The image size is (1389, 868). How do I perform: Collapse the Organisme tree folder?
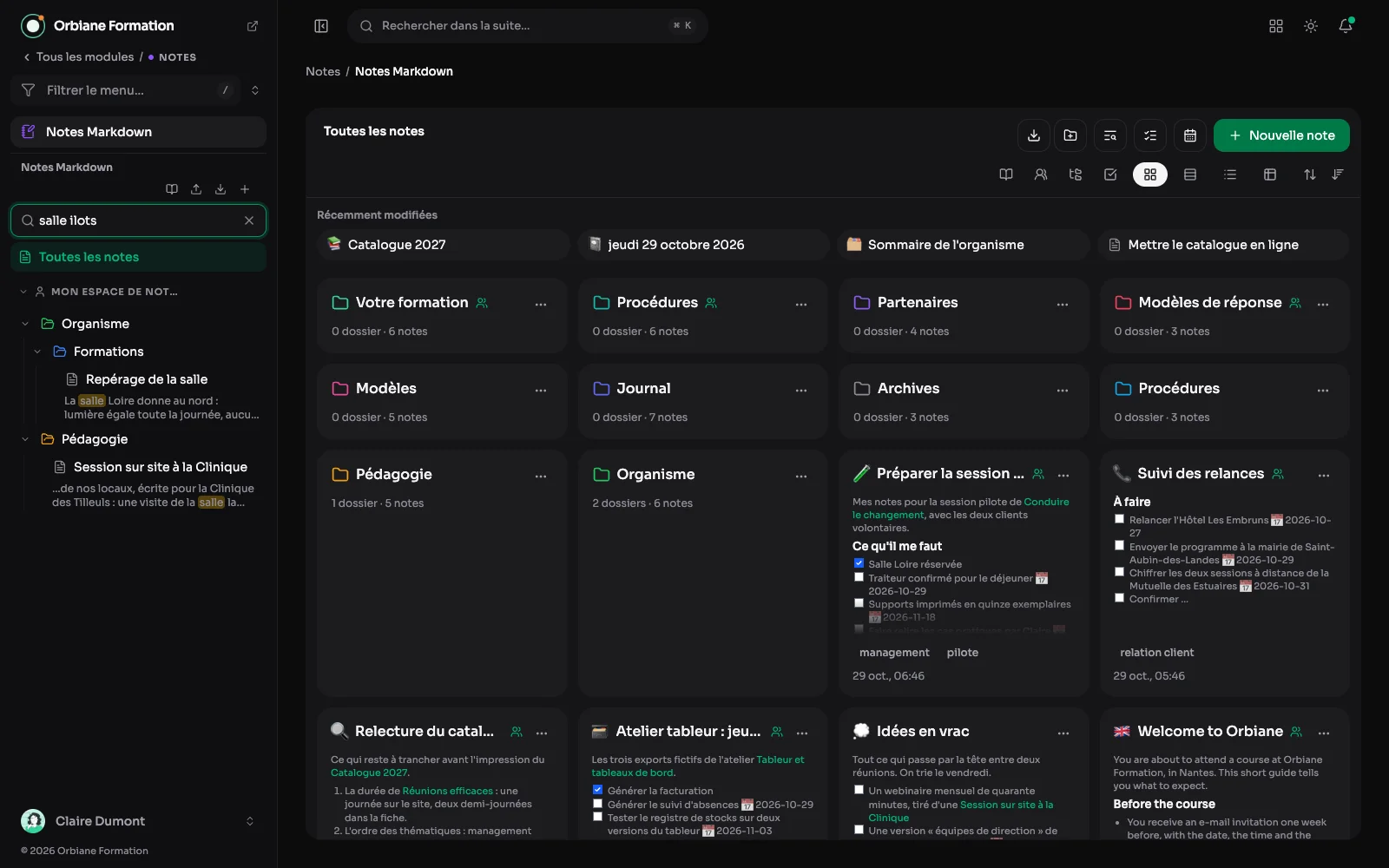click(25, 324)
